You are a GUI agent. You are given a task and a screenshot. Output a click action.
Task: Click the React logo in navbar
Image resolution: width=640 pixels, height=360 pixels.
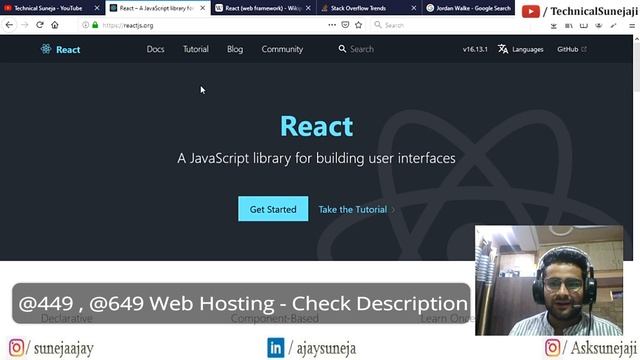[x=60, y=49]
